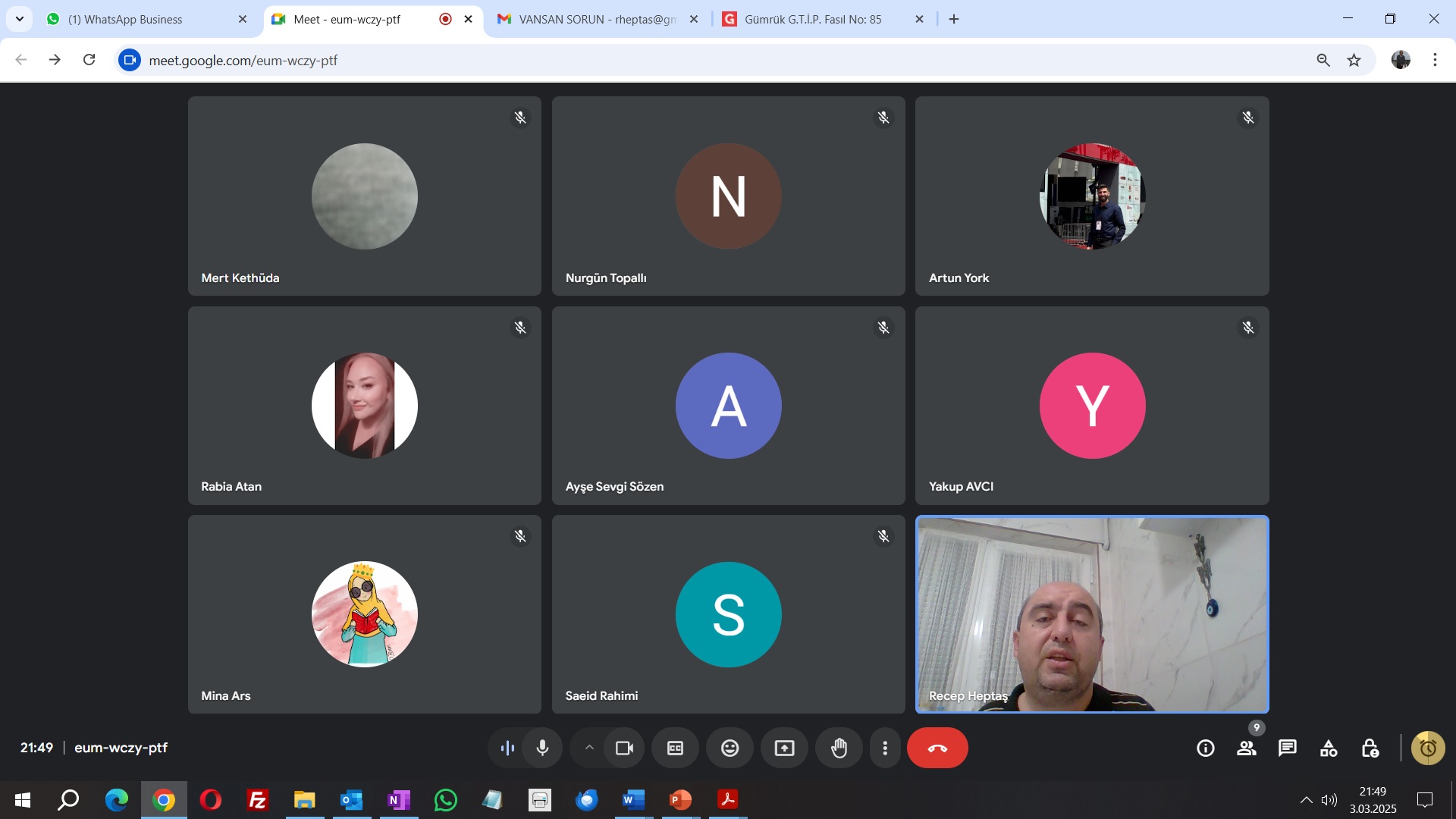Open the Windows notification center
1456x819 pixels.
coord(1425,800)
